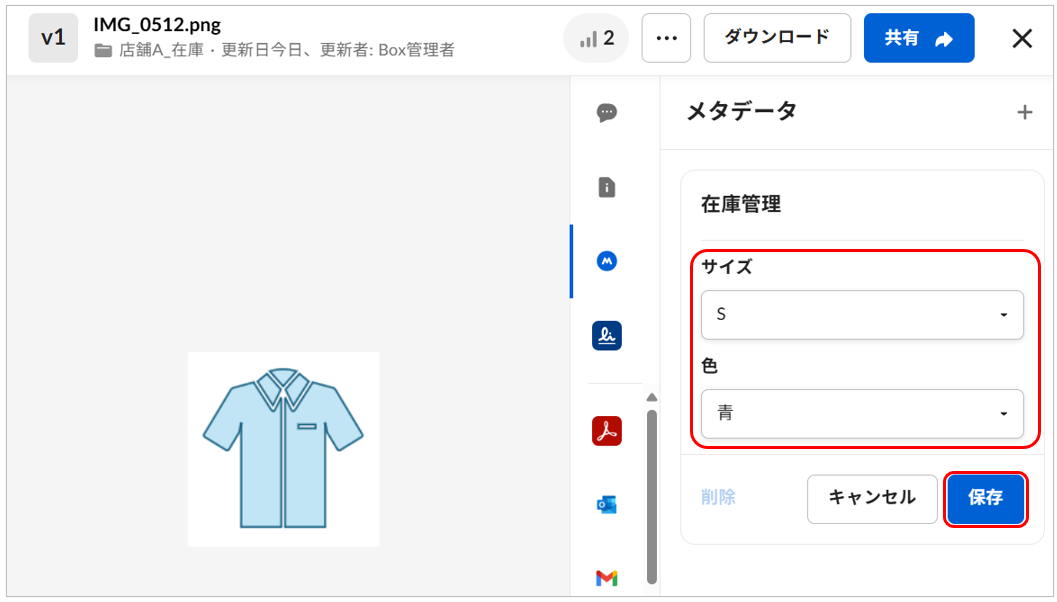Open the サイズ dropdown showing S

tap(862, 315)
